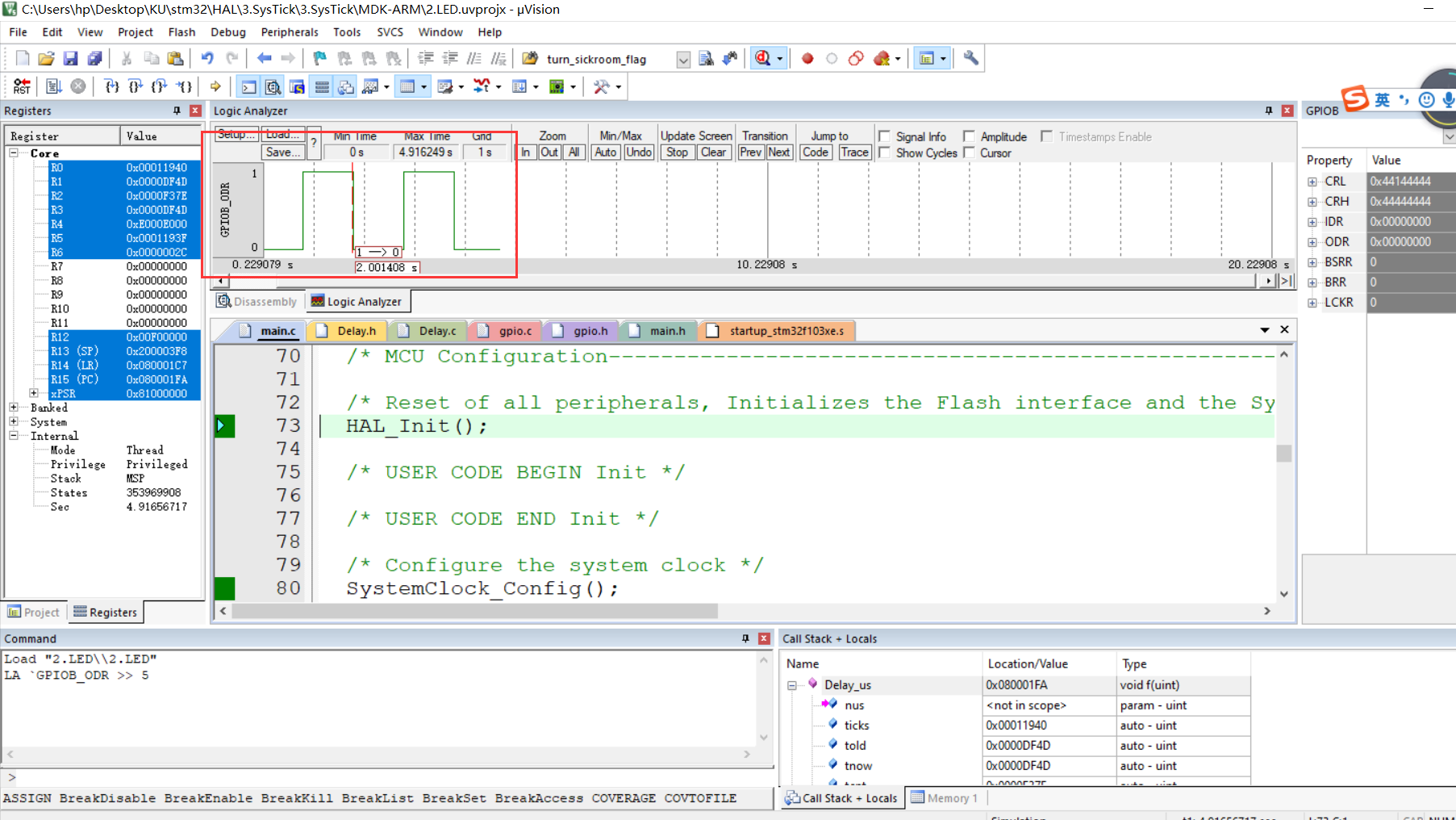This screenshot has height=820, width=1456.
Task: Click the Step Over braces icon
Action: pos(136,86)
